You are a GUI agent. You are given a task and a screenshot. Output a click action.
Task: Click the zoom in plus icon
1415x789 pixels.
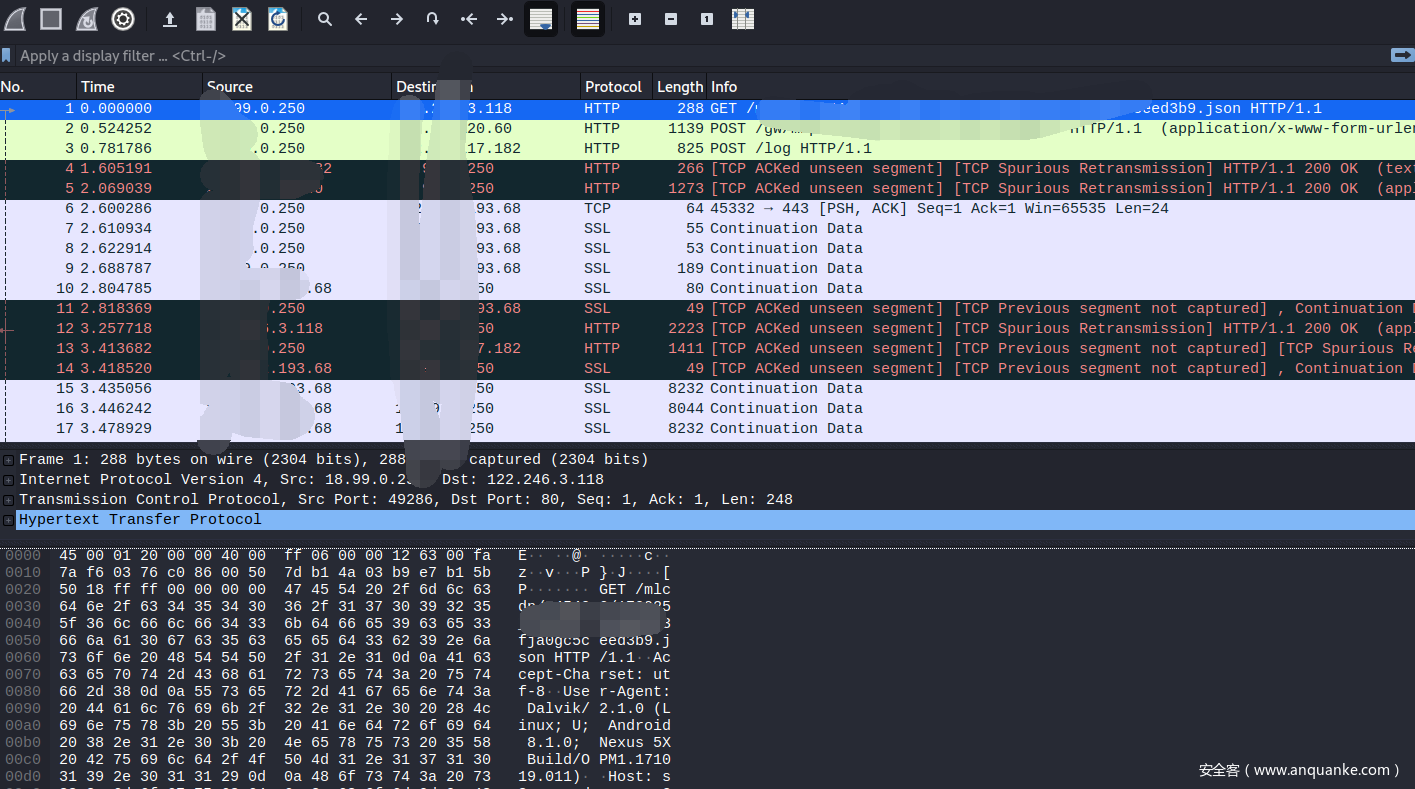coord(635,18)
